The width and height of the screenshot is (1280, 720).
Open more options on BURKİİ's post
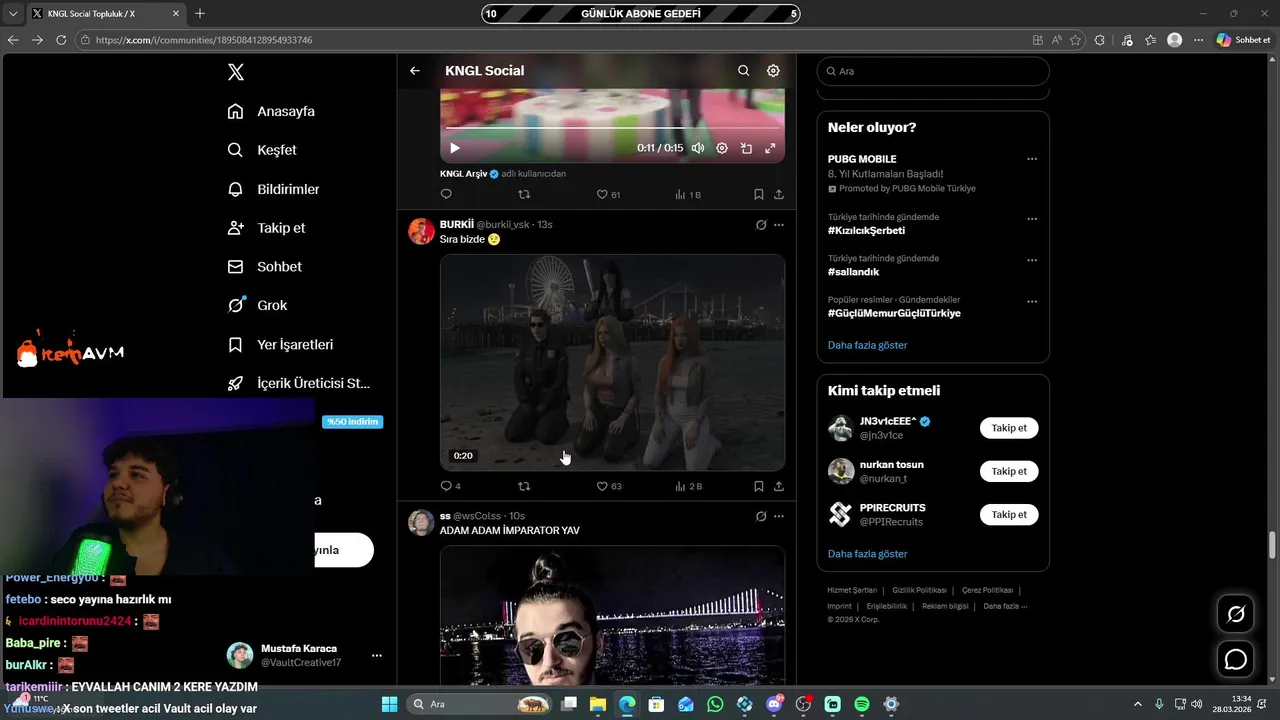(x=779, y=225)
